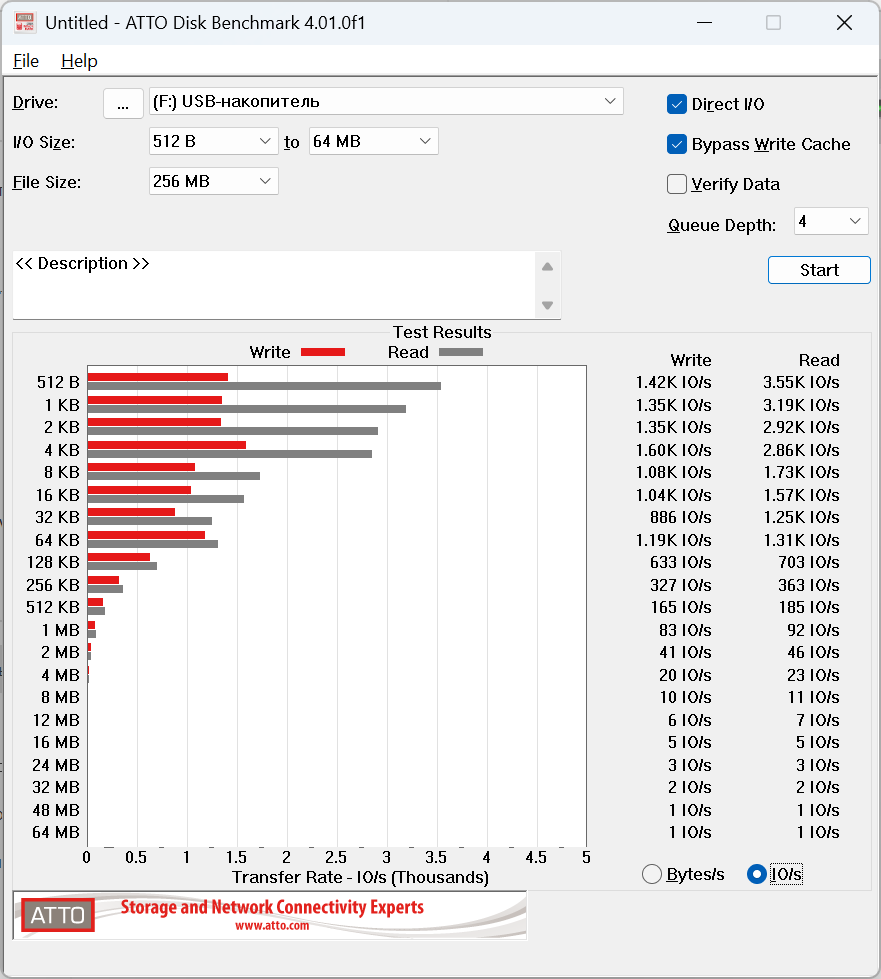Click the ATTO logo in the banner
Screen dimensions: 881x979
58,915
